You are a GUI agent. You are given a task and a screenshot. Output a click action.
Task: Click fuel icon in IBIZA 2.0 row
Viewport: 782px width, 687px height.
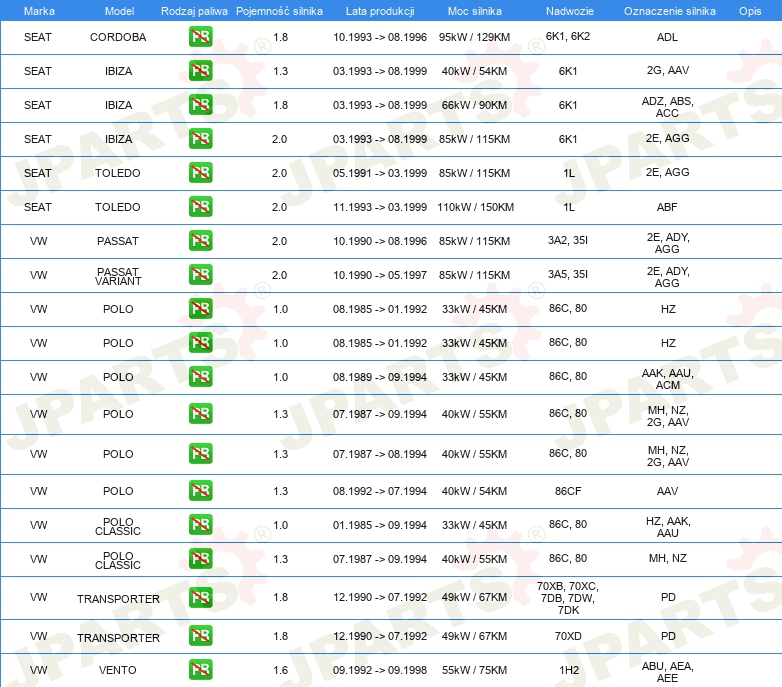pos(200,139)
